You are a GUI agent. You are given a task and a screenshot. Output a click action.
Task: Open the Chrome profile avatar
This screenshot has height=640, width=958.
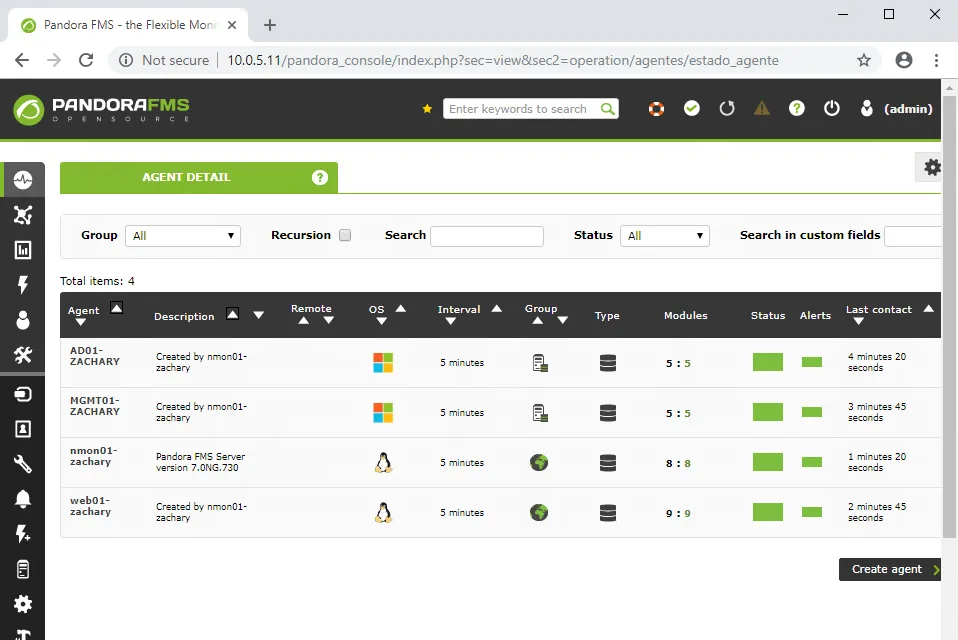(x=904, y=60)
